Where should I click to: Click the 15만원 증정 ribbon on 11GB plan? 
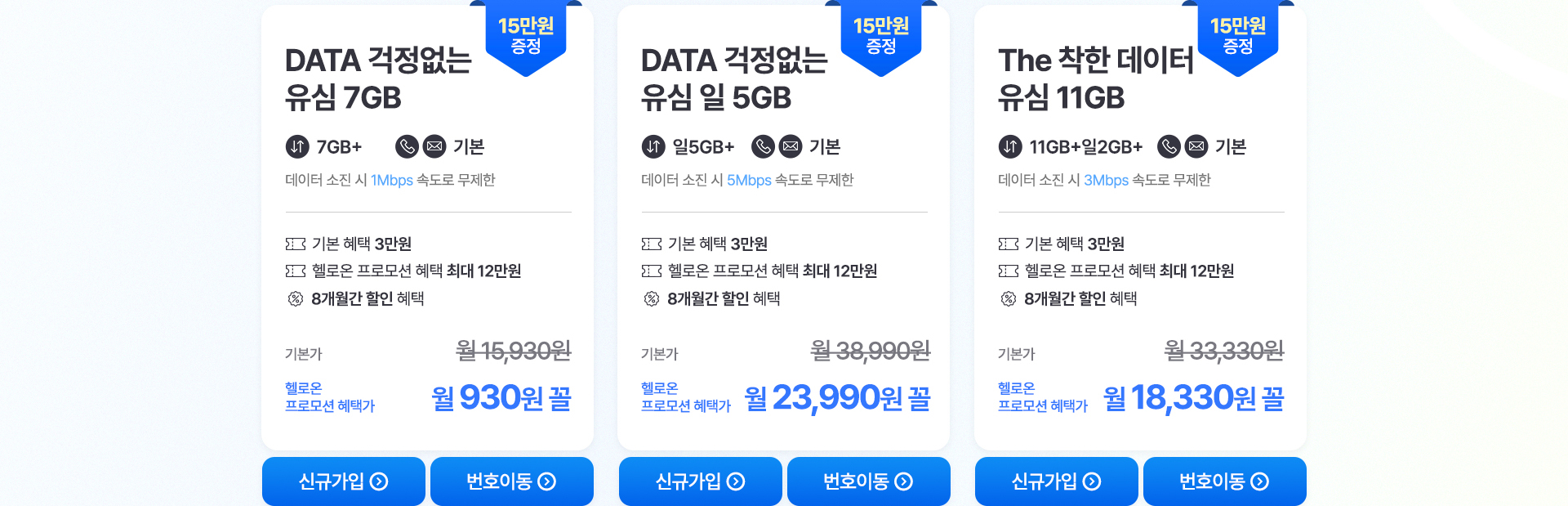click(1238, 38)
